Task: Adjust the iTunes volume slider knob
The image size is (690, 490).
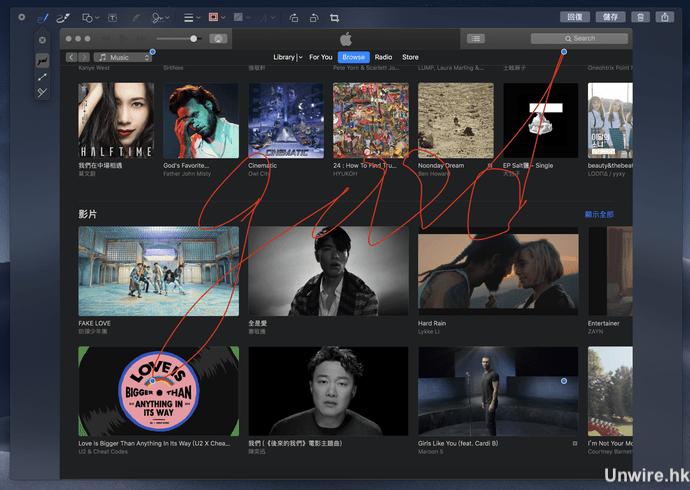Action: [194, 39]
